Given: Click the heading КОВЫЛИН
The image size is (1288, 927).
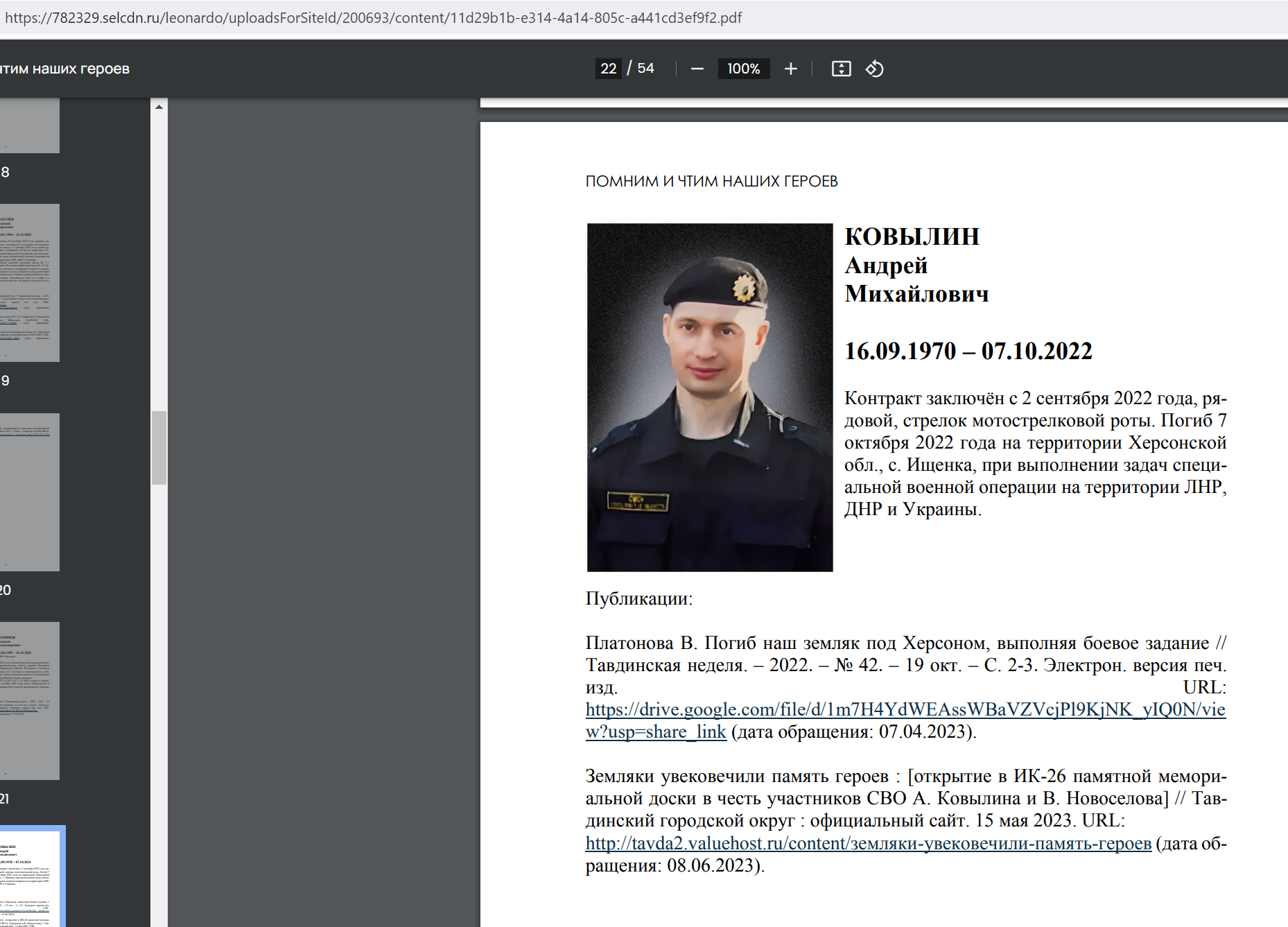Looking at the screenshot, I should pos(912,236).
